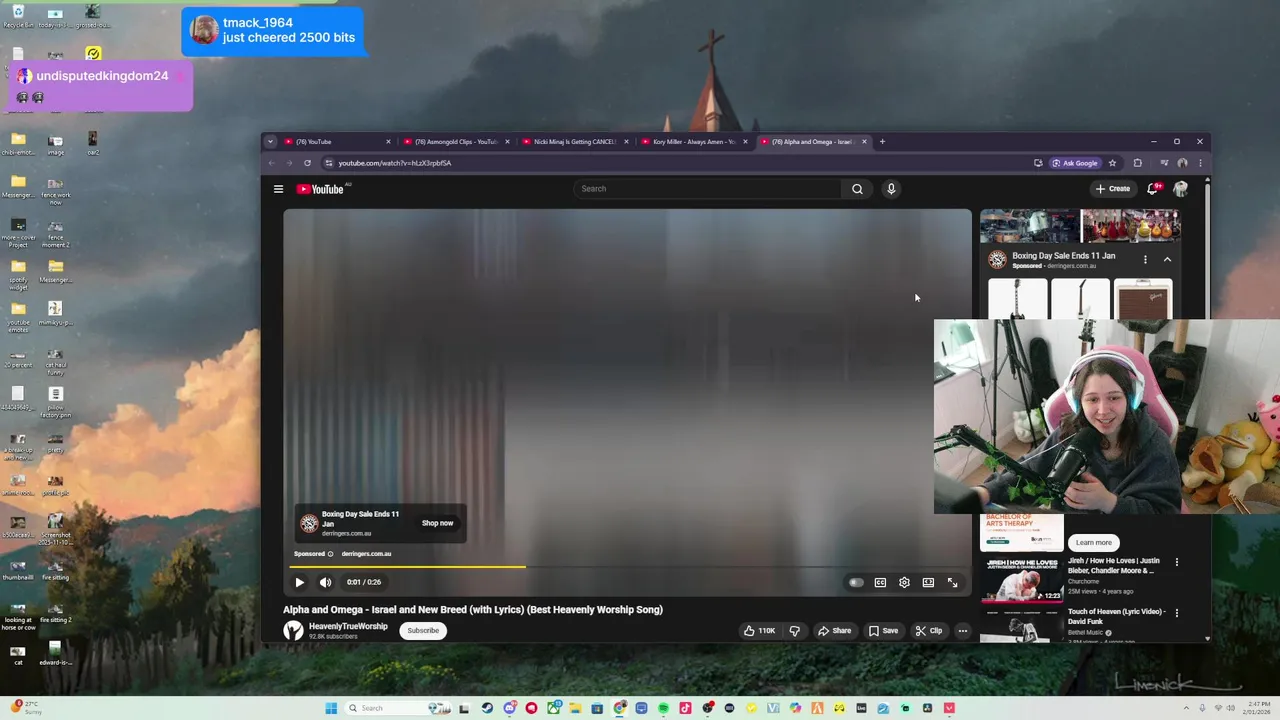This screenshot has height=720, width=1280.
Task: Open YouTube notifications bell
Action: 1153,189
